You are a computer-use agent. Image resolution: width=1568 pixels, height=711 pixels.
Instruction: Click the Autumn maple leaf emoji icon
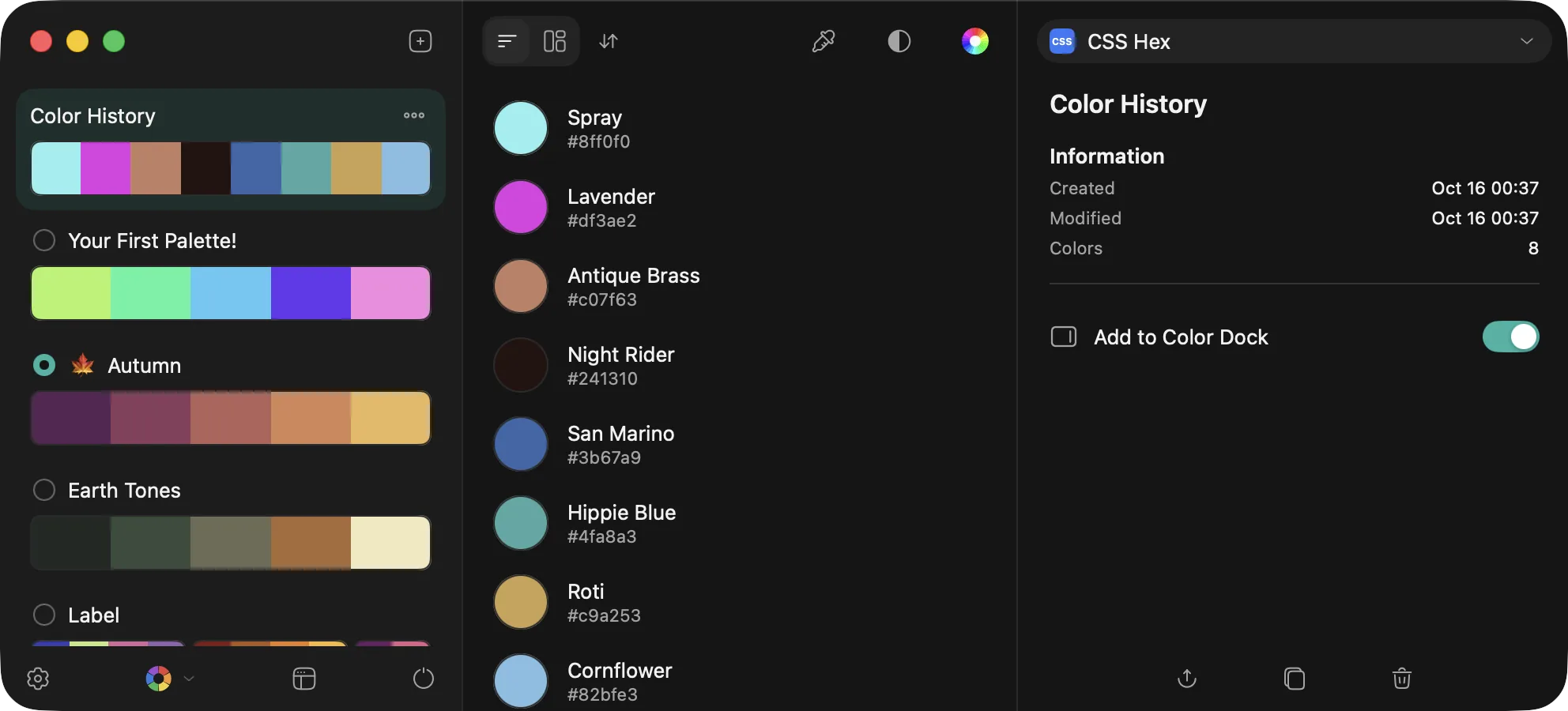83,364
